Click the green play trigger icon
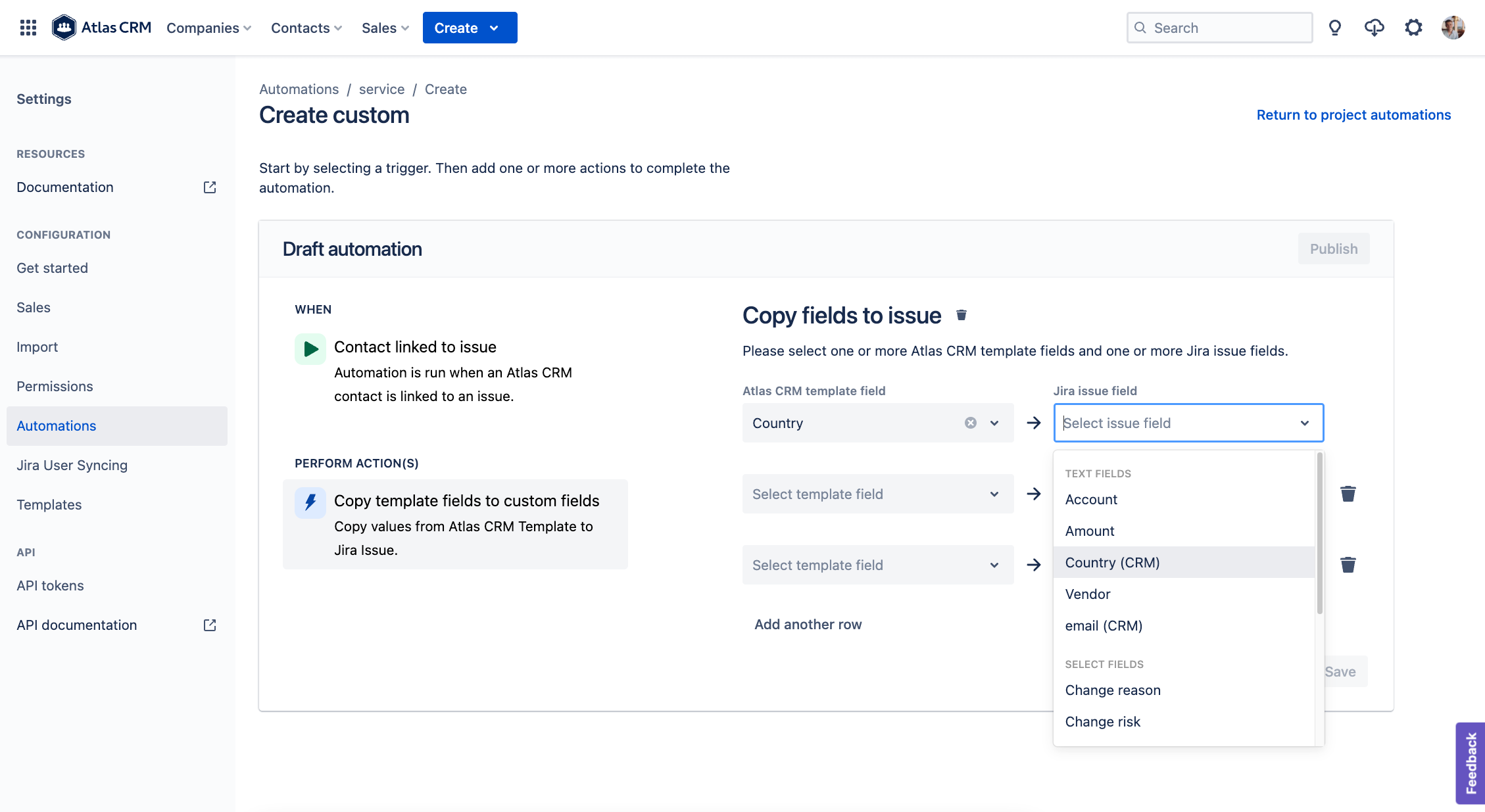 [310, 348]
